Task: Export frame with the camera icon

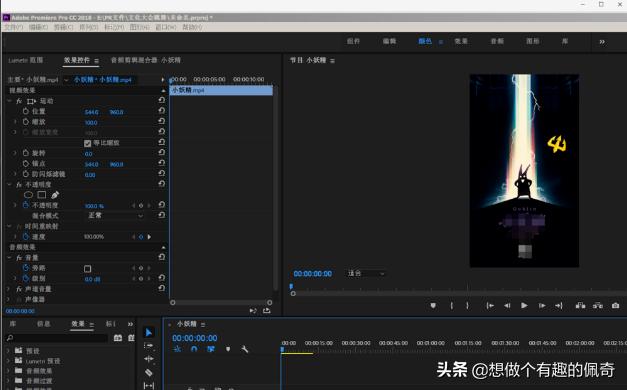Action: pos(615,306)
